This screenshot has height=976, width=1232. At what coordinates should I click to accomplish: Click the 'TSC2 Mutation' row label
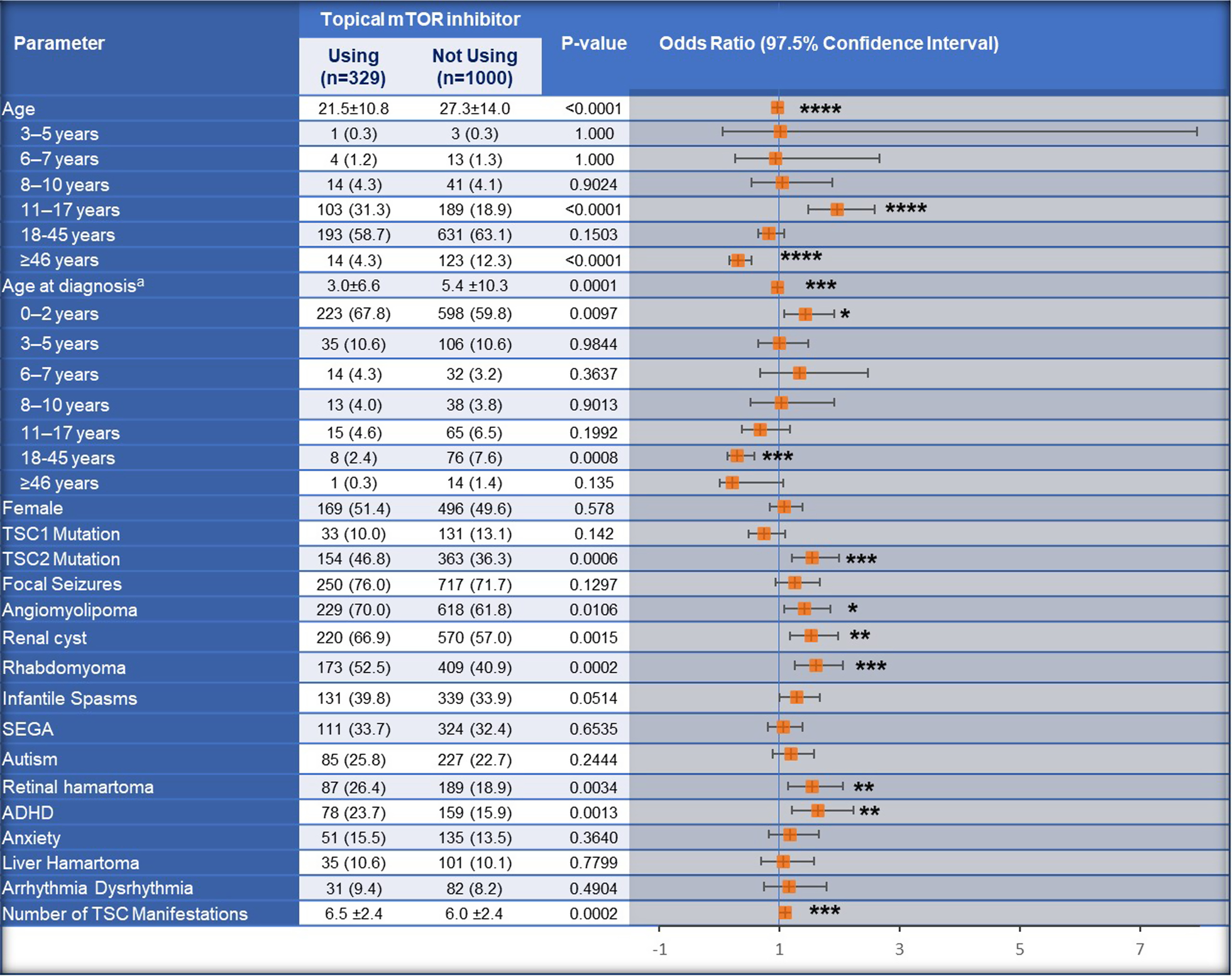[61, 559]
